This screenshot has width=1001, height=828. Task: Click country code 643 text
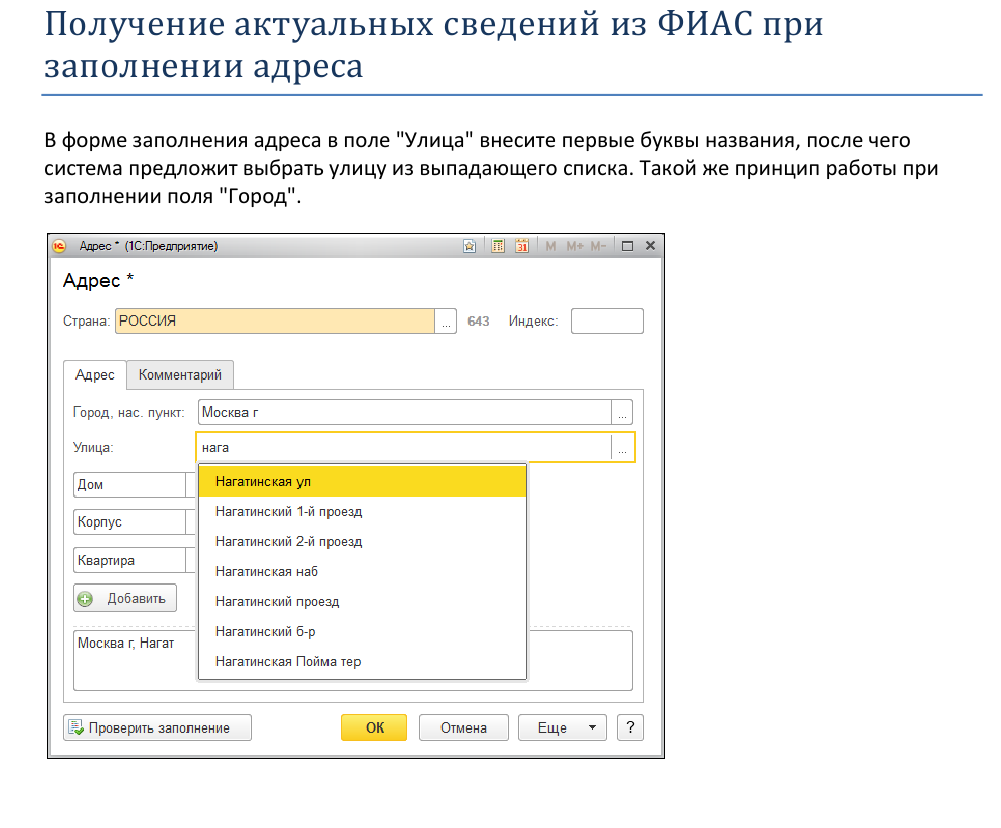pyautogui.click(x=478, y=322)
